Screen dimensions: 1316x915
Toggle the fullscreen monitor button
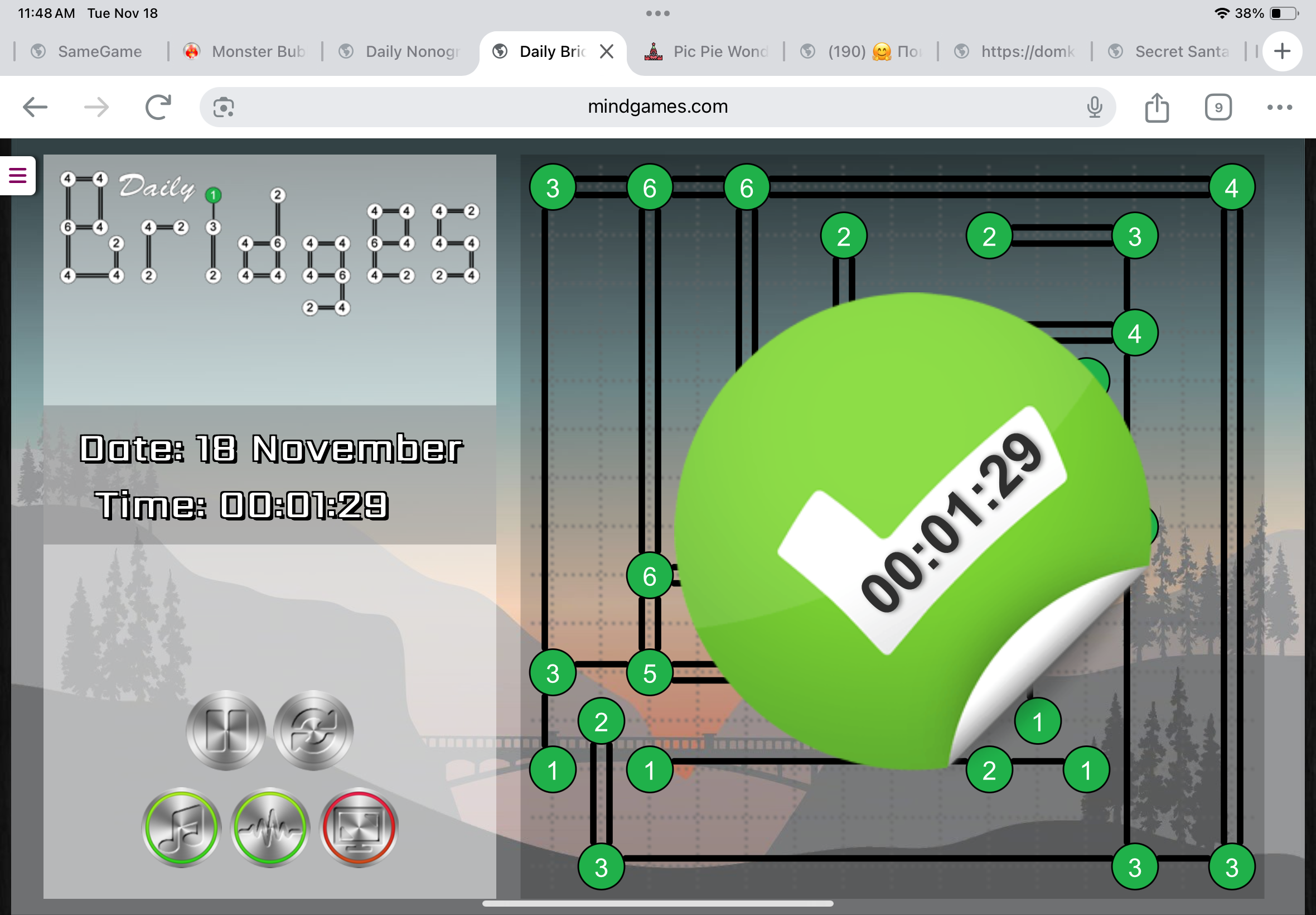pos(359,827)
